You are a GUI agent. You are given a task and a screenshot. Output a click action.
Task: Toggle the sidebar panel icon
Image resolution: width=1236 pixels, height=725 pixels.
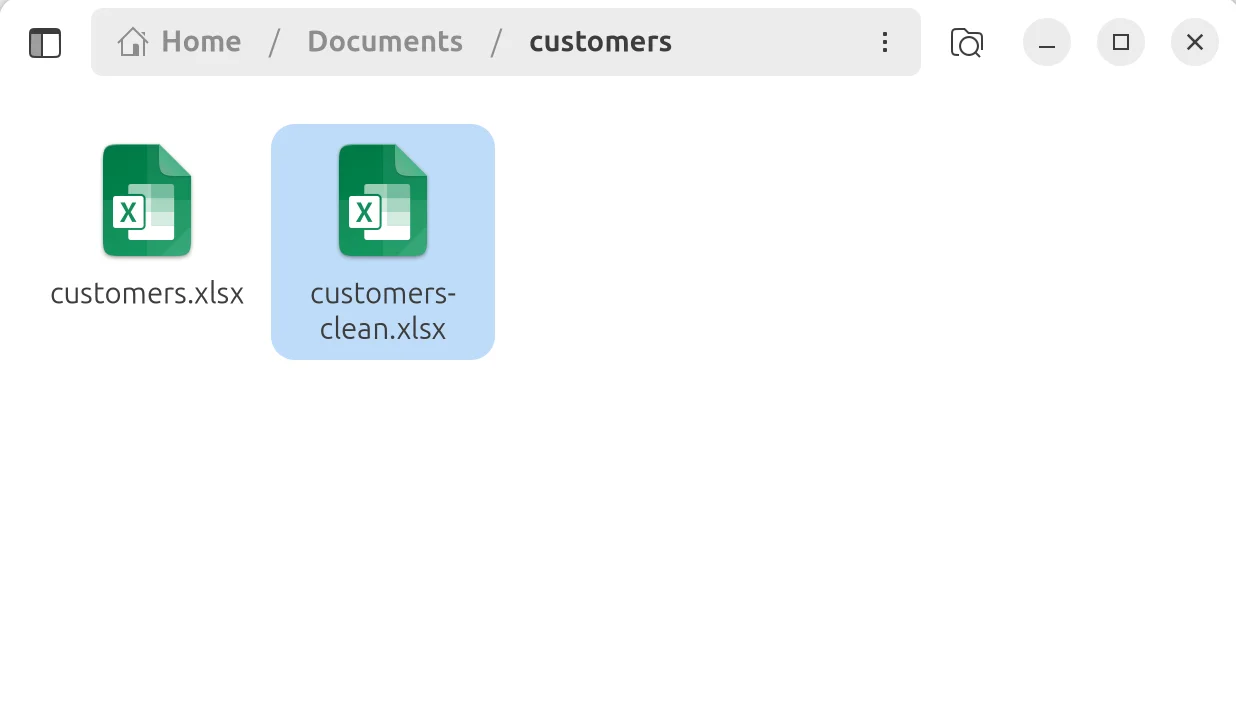tap(45, 43)
